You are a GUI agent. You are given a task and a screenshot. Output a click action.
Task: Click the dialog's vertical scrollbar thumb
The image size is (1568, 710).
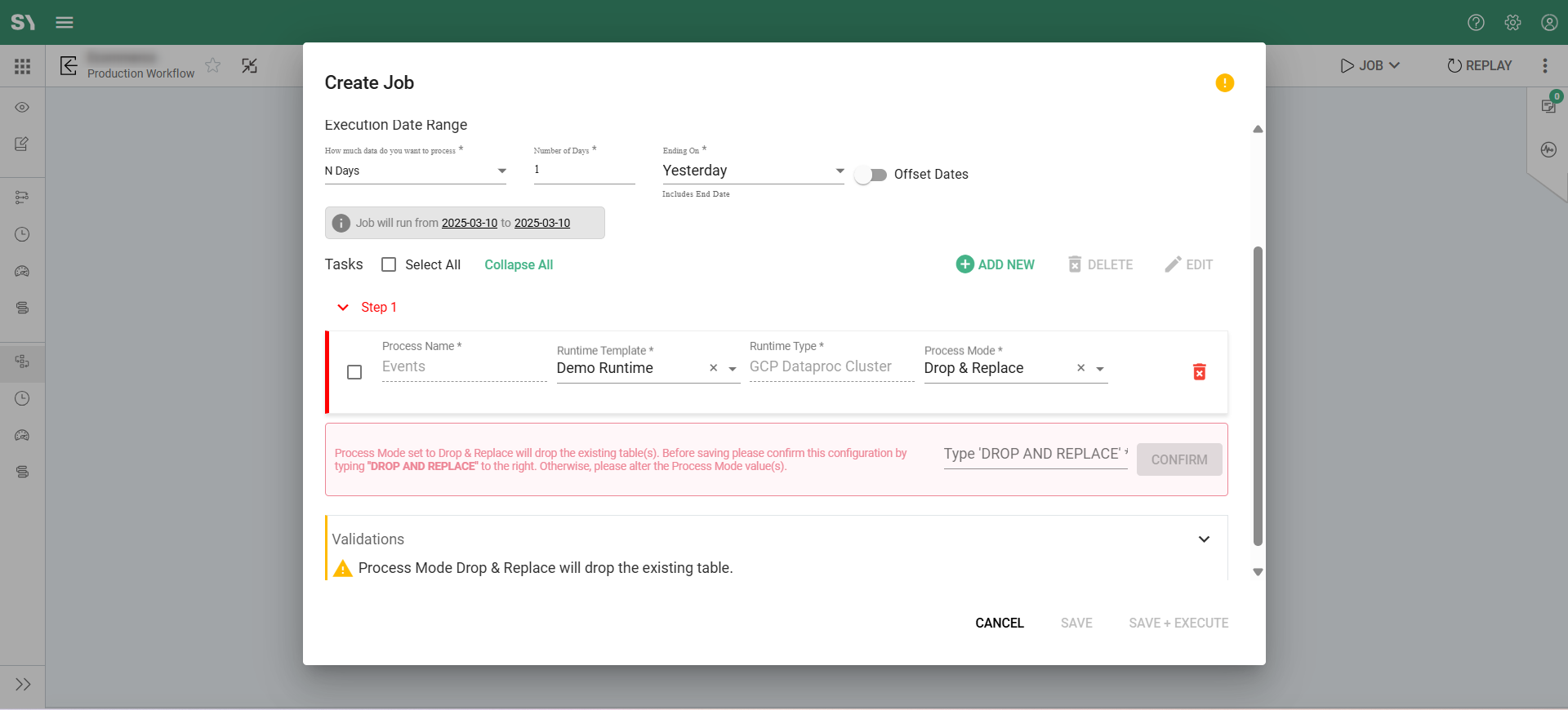point(1258,396)
